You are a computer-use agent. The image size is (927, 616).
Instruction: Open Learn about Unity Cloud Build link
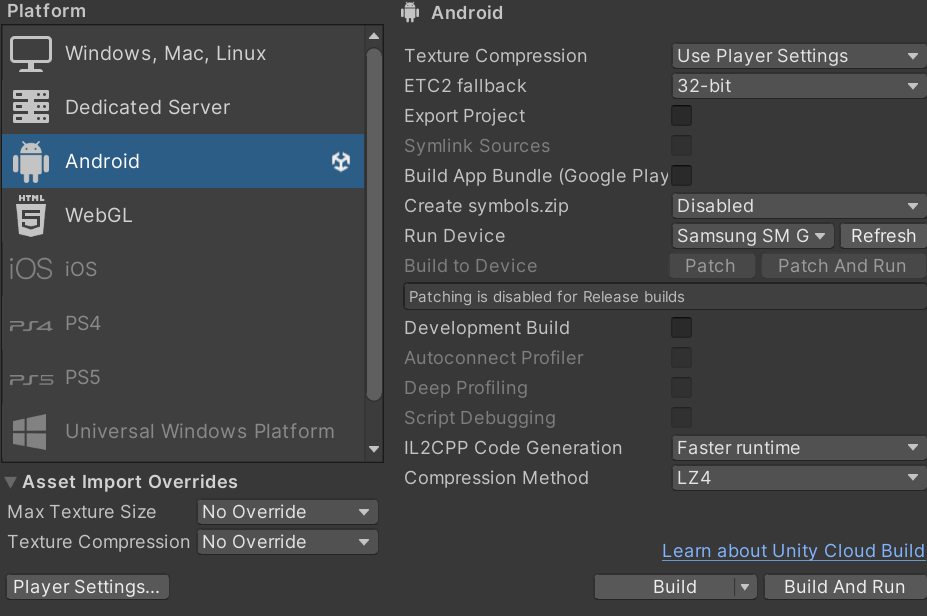click(793, 551)
